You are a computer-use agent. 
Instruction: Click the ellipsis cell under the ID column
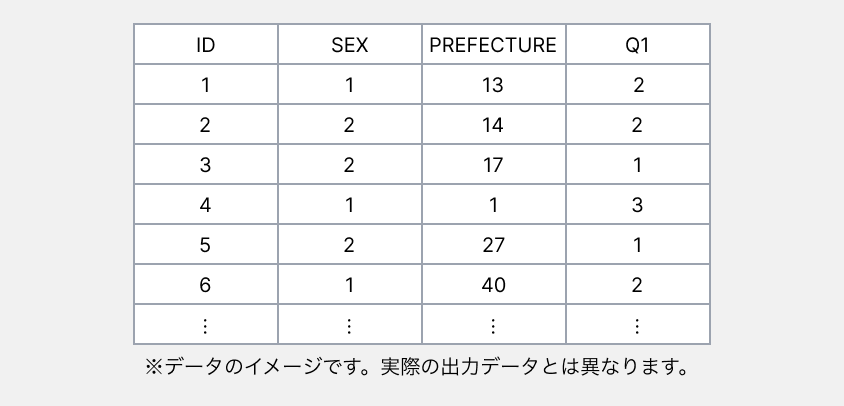point(206,325)
